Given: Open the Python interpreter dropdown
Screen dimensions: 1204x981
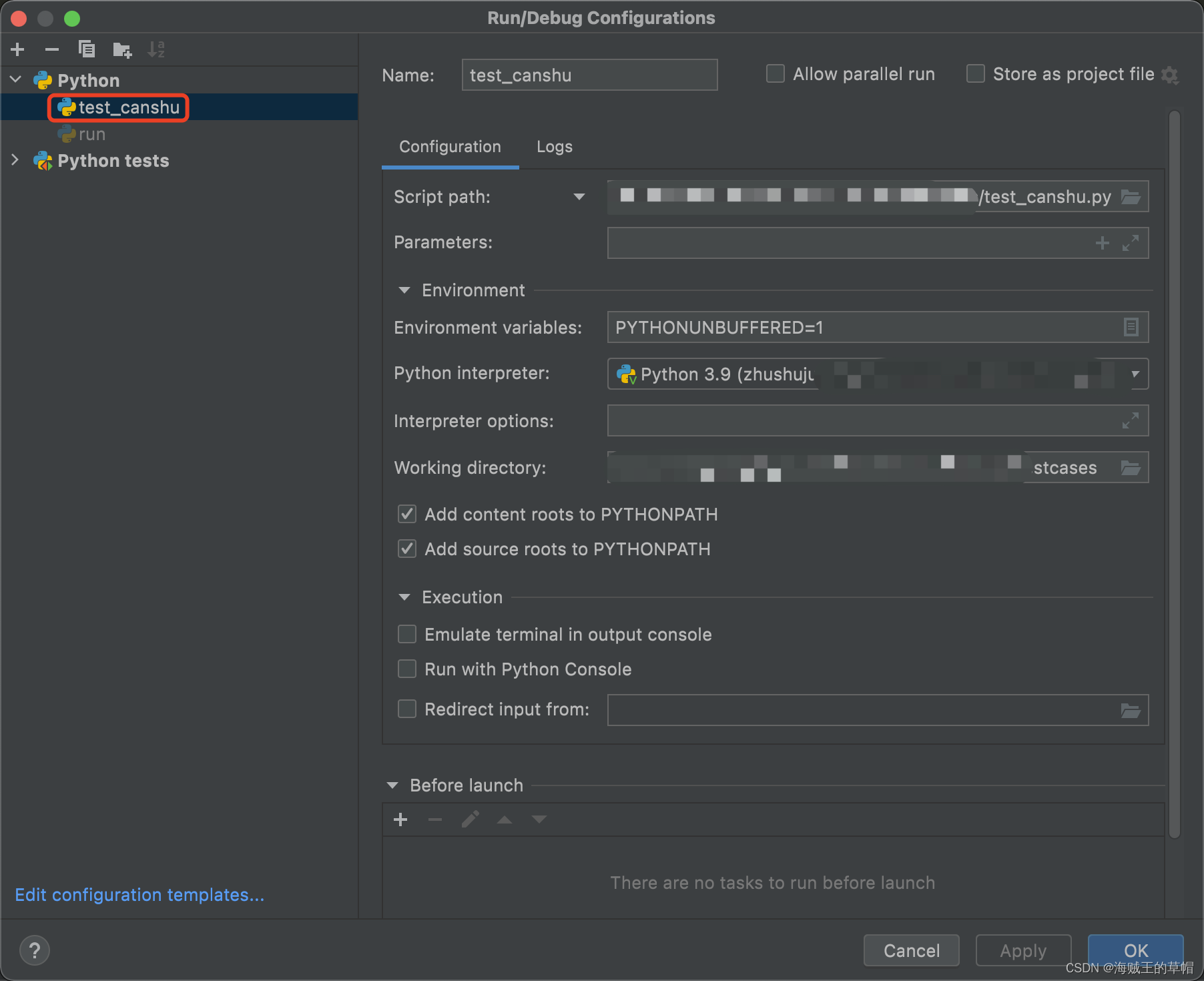Looking at the screenshot, I should point(1135,374).
